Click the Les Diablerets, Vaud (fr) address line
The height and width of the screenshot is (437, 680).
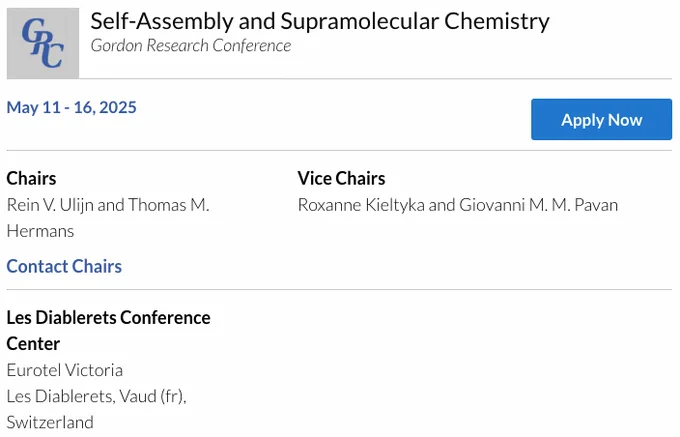tap(96, 396)
